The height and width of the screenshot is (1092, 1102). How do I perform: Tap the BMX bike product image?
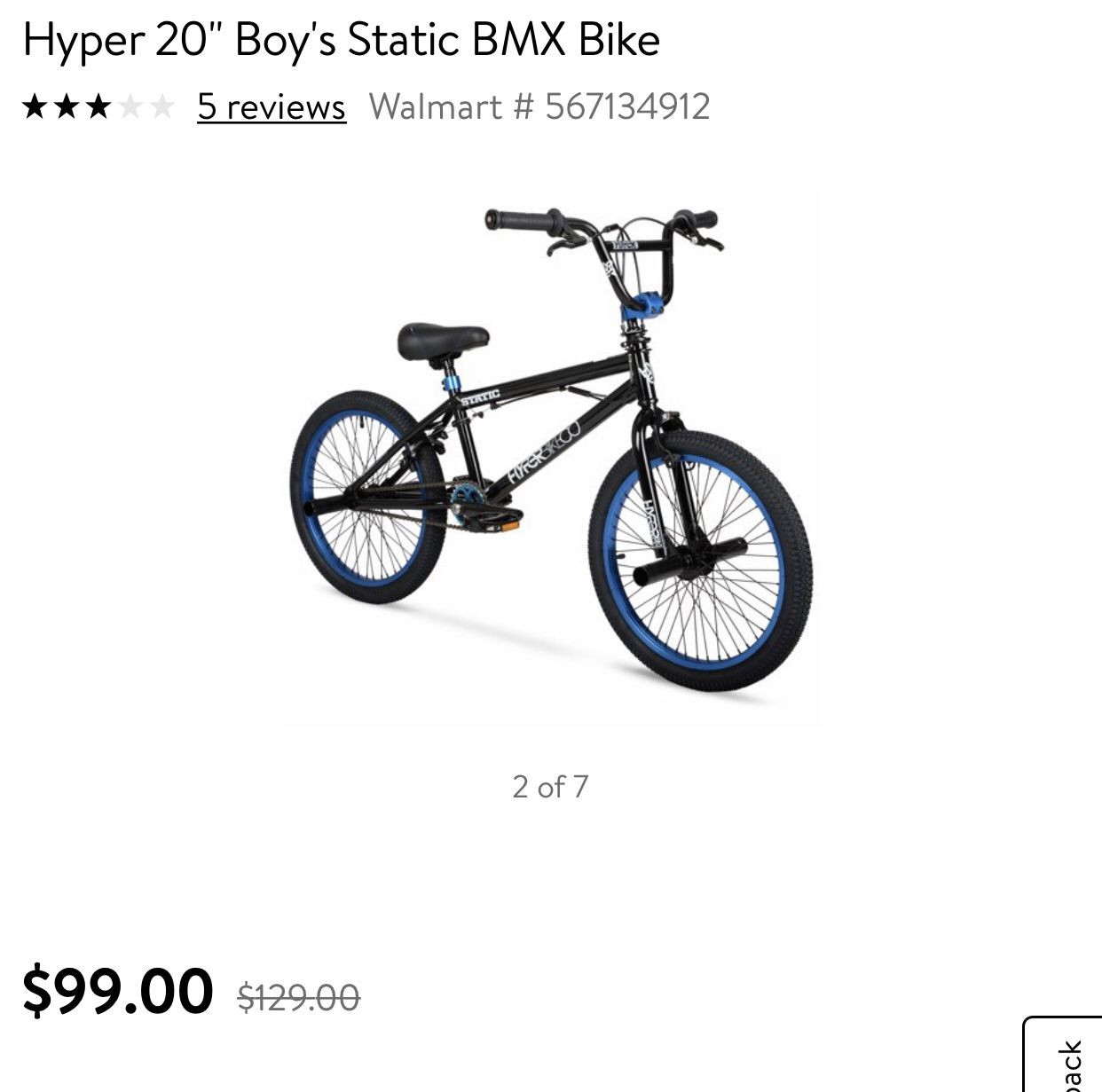coord(551,460)
